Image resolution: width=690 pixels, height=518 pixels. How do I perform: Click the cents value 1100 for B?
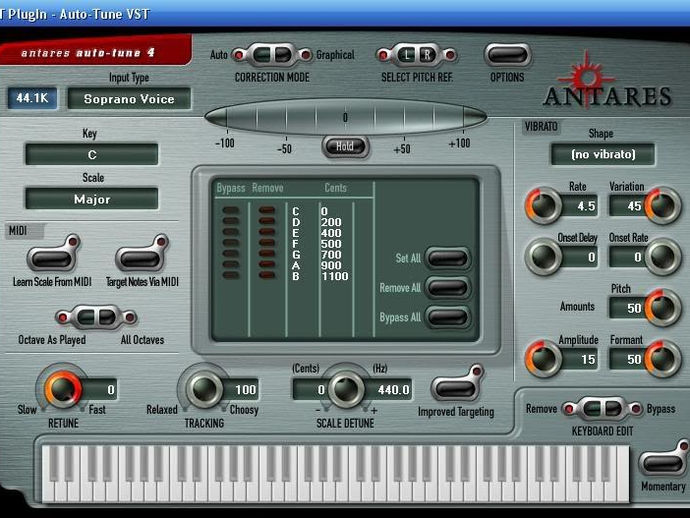tap(334, 276)
